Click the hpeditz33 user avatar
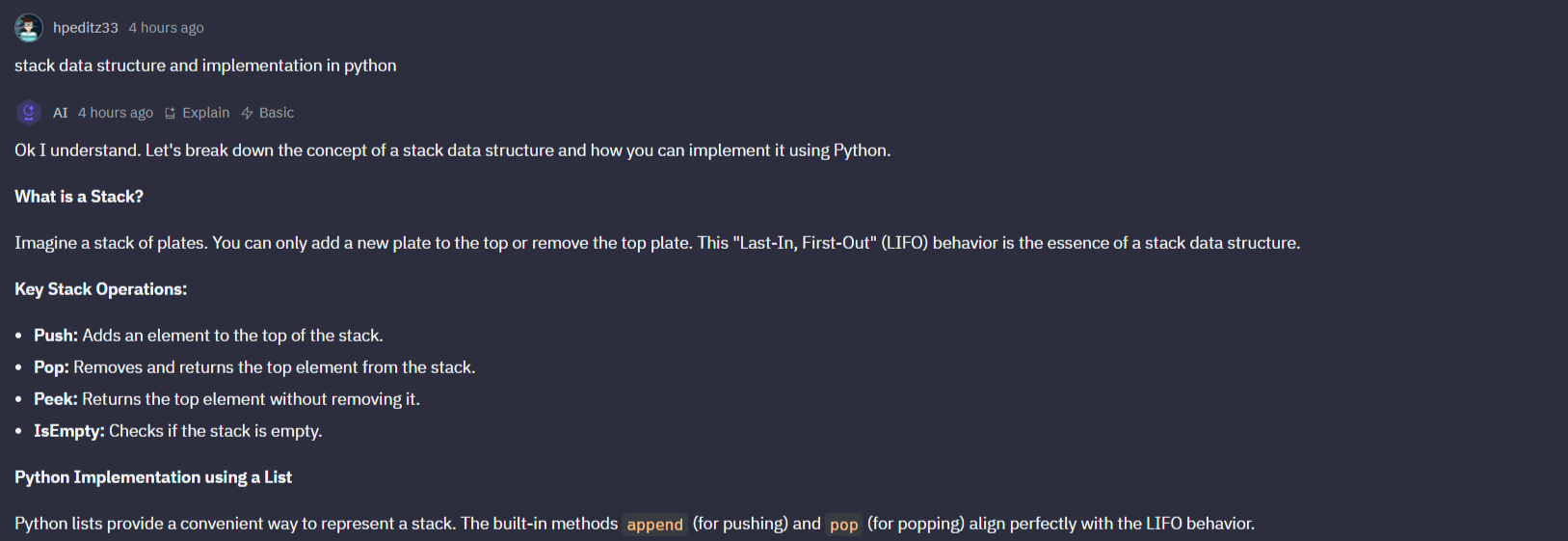 pyautogui.click(x=28, y=28)
